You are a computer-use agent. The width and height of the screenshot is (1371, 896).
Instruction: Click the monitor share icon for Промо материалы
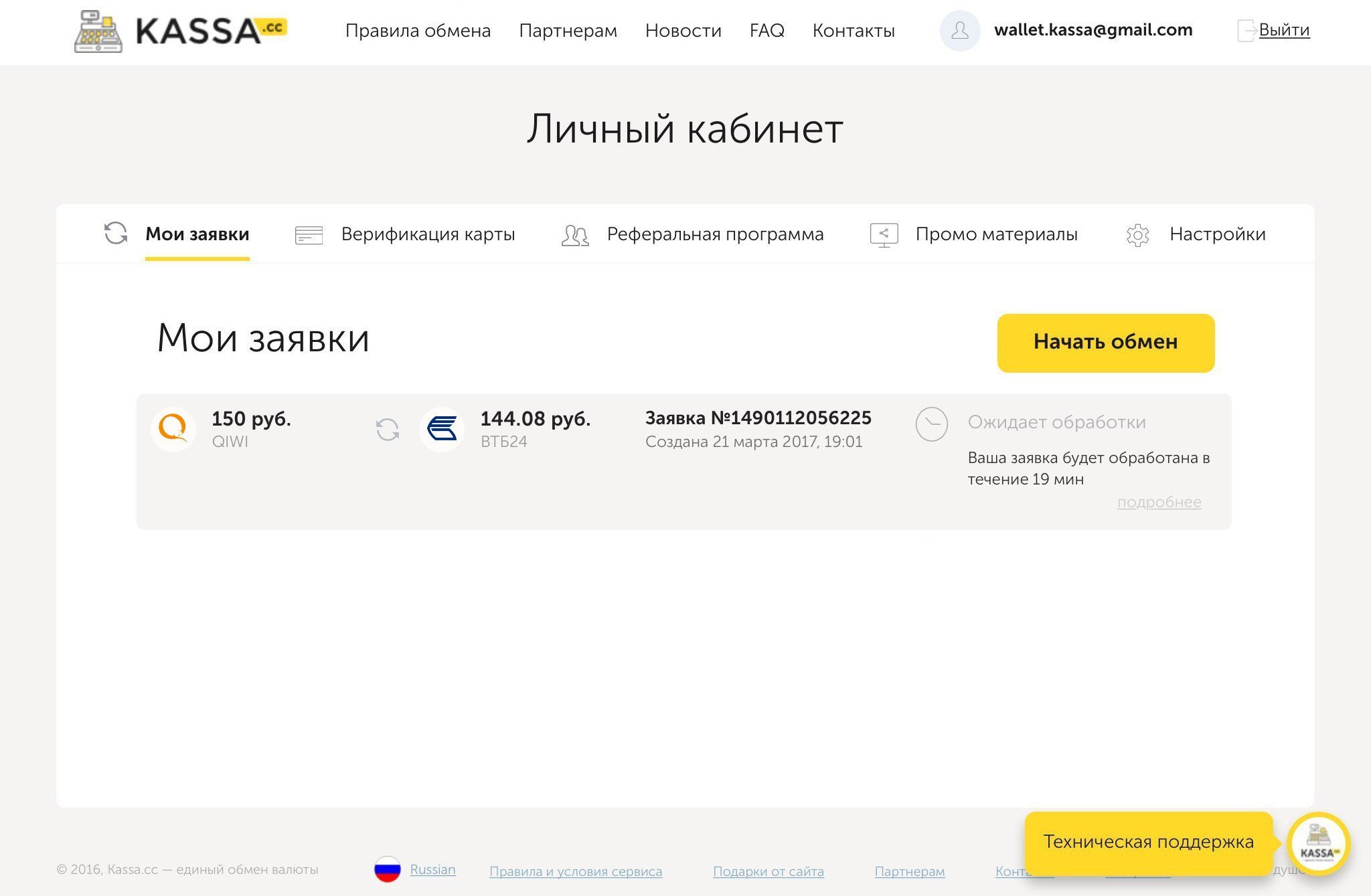[x=884, y=235]
